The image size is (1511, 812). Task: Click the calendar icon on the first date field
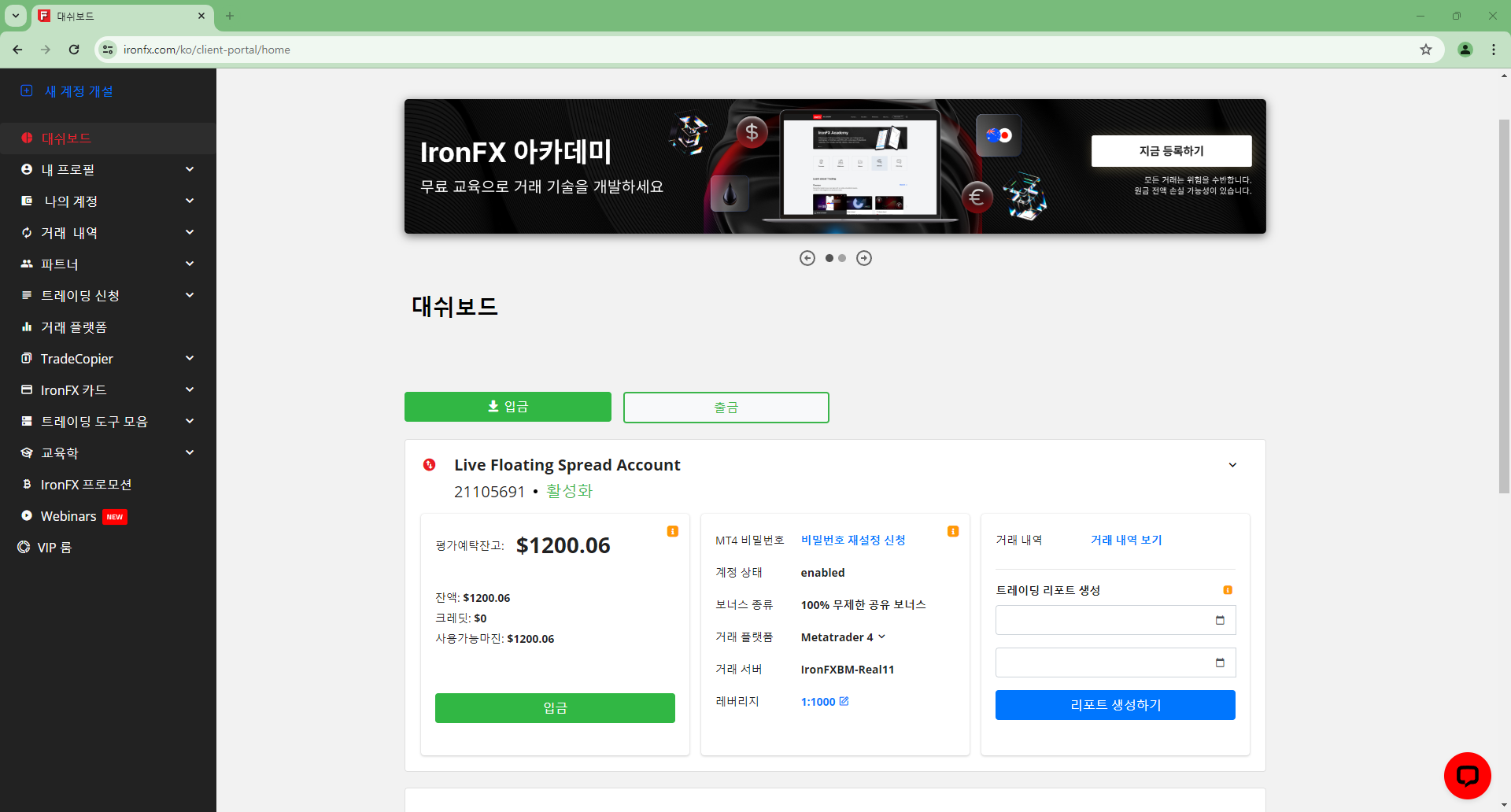1220,620
